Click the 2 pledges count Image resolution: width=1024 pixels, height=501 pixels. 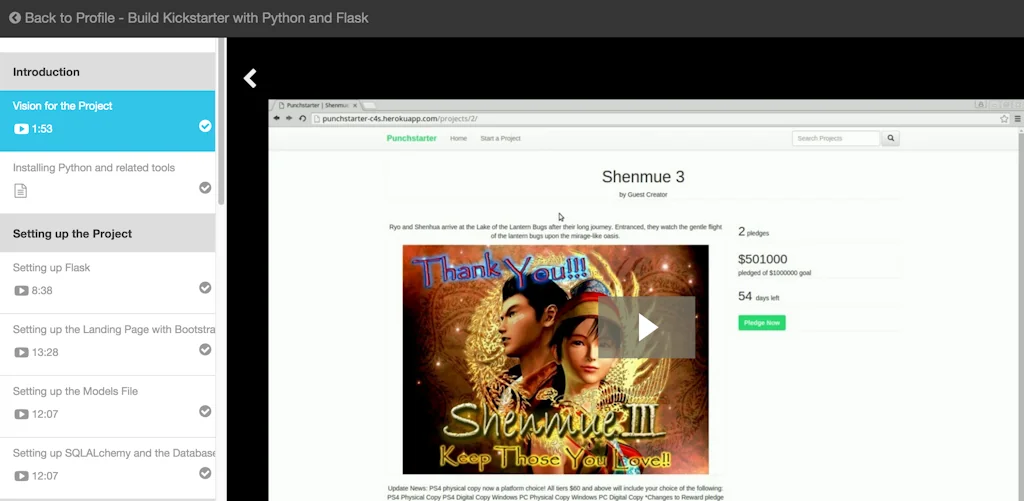tap(753, 232)
